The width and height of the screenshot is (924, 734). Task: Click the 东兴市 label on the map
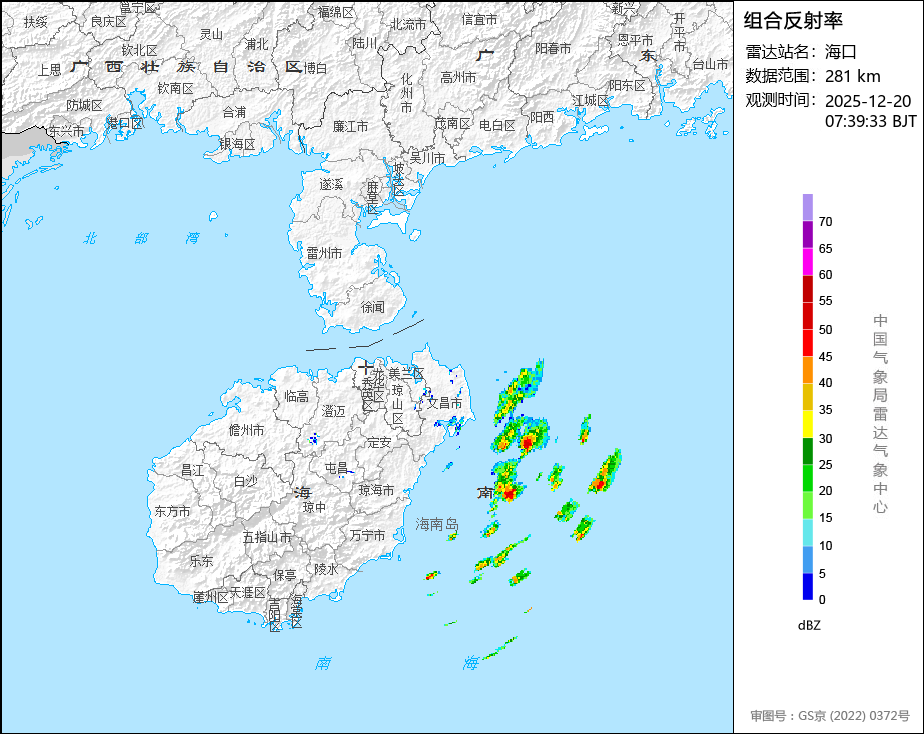[x=67, y=131]
